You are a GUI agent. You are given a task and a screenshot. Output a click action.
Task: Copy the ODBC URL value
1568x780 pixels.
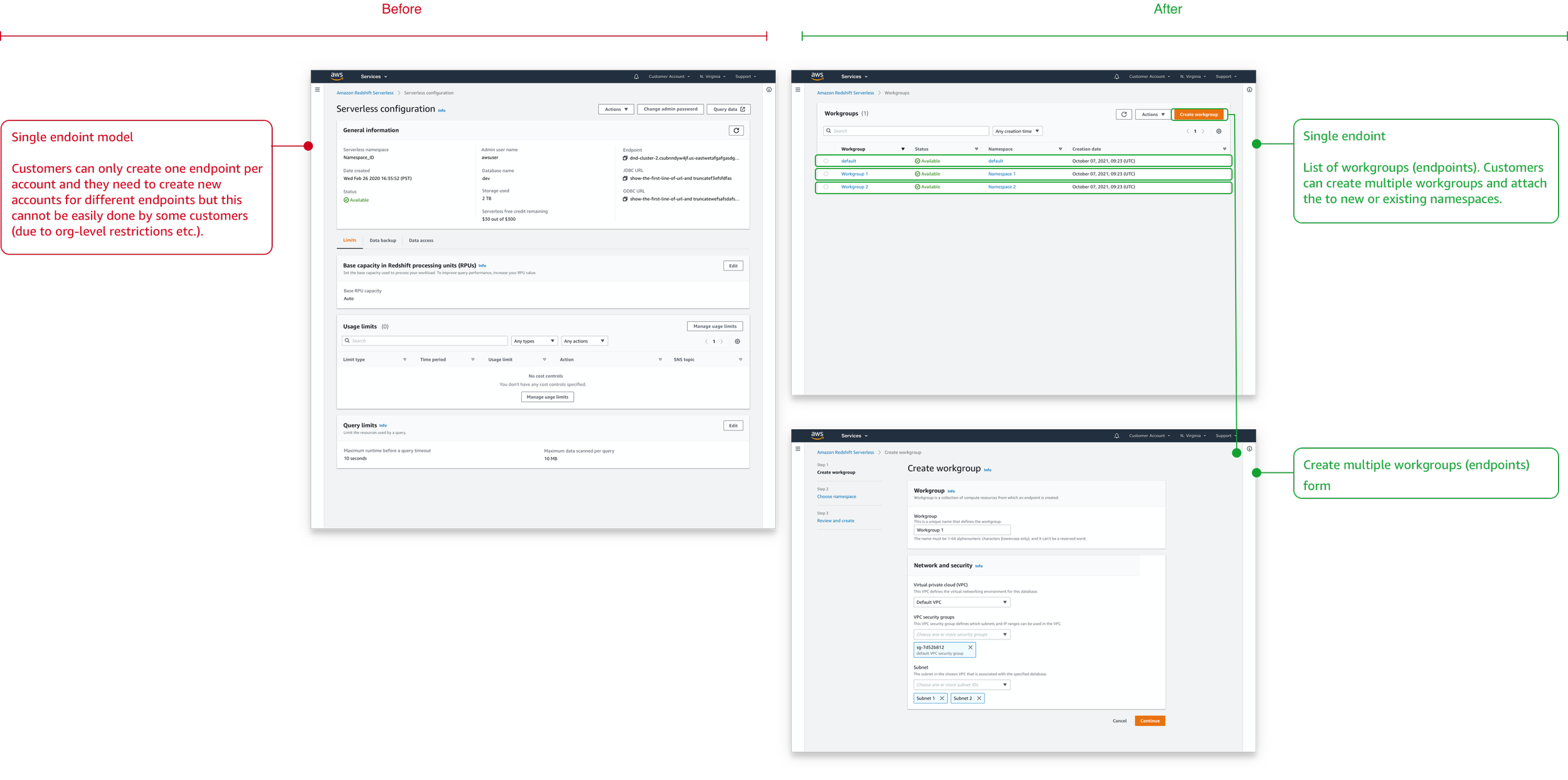tap(625, 199)
